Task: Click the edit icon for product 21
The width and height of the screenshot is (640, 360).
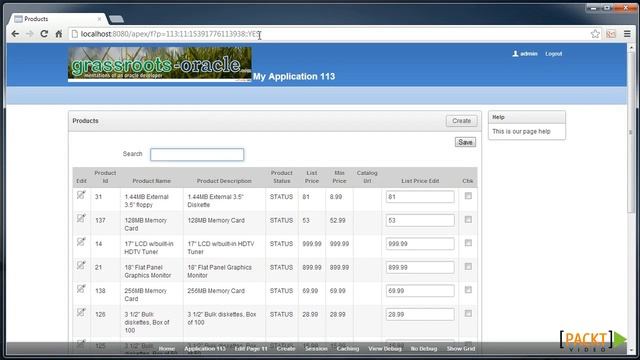Action: point(81,265)
